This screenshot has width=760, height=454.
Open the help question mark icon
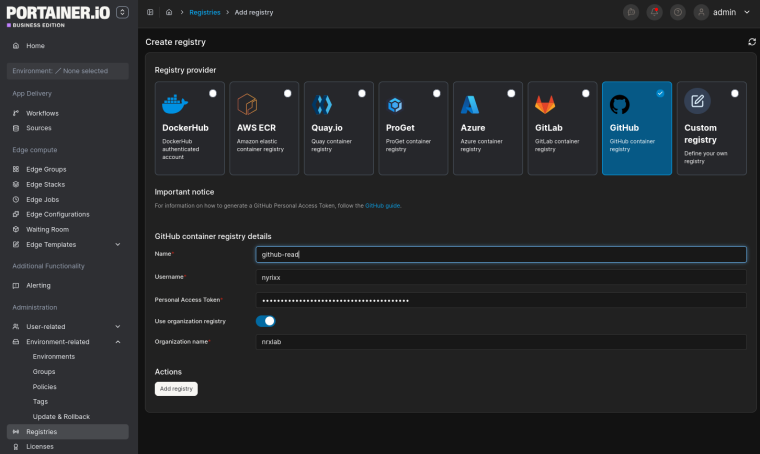[x=678, y=12]
